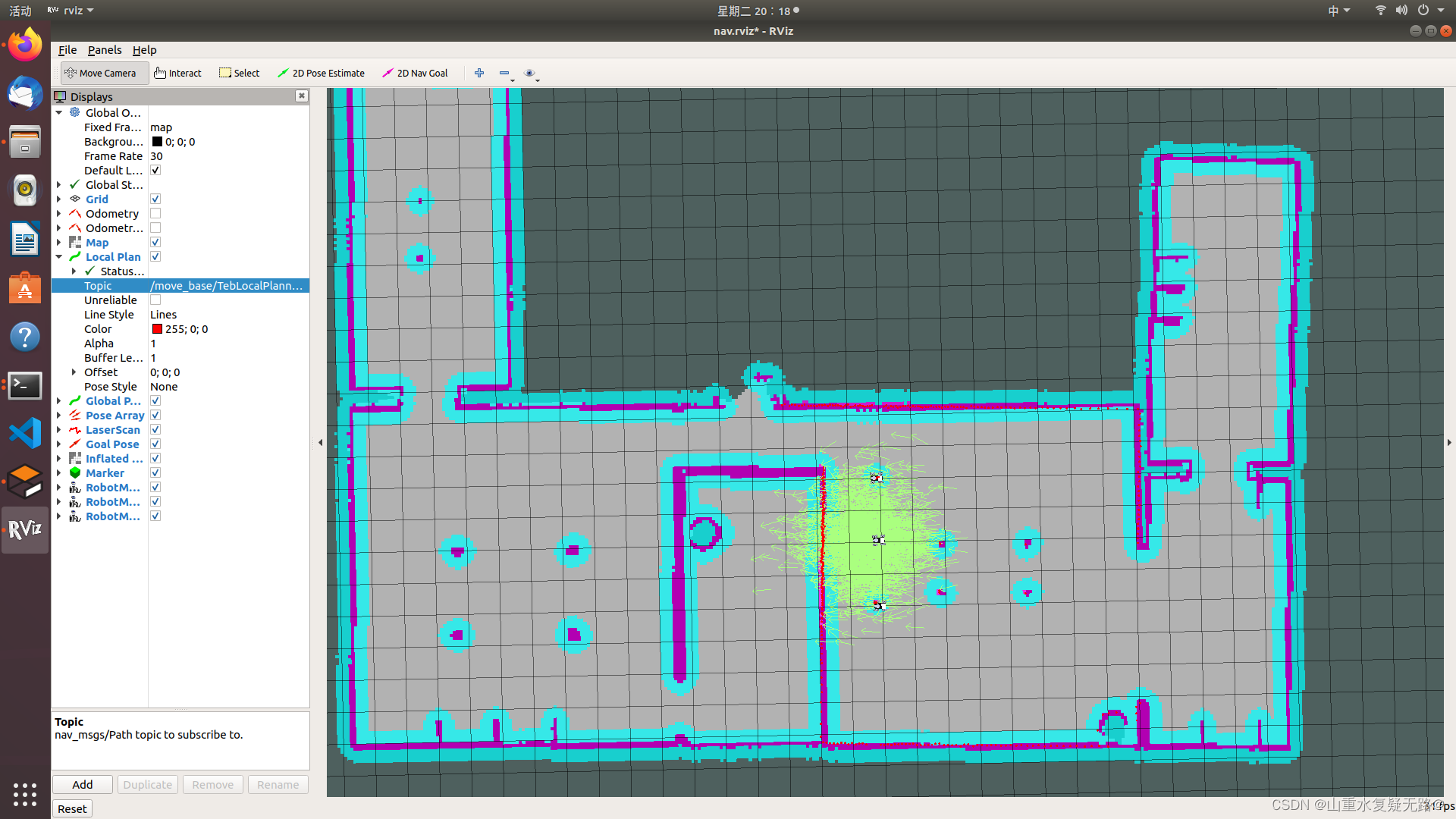Click the Pose Array display icon
Image resolution: width=1456 pixels, height=819 pixels.
tap(75, 415)
